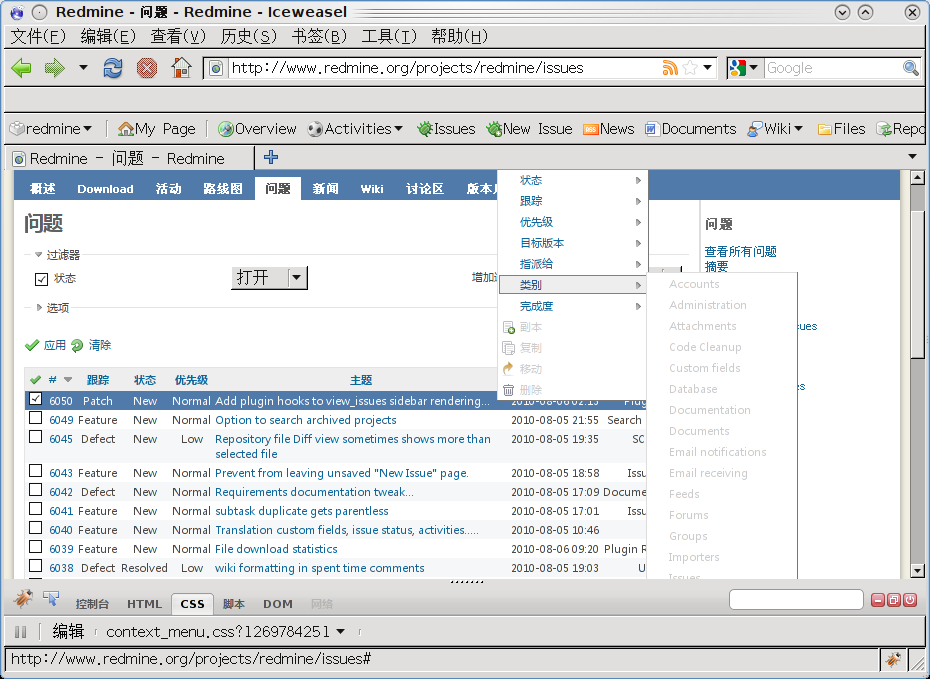Open the 摘要 summary sidebar link
Viewport: 930px width, 679px height.
[716, 266]
